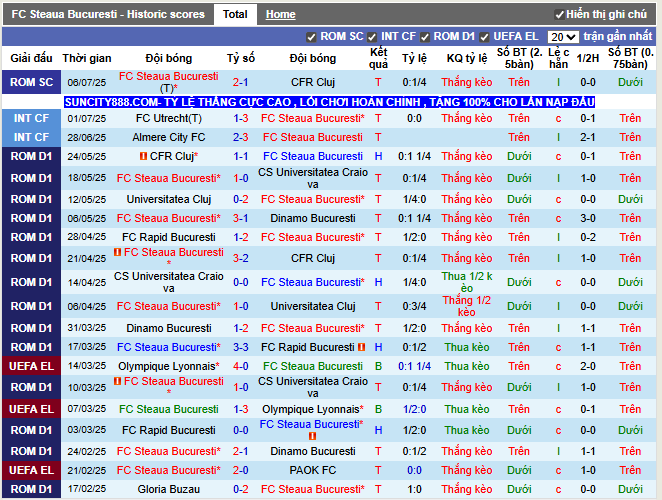
Task: Click the 1/2H column header
Action: pyautogui.click(x=588, y=58)
